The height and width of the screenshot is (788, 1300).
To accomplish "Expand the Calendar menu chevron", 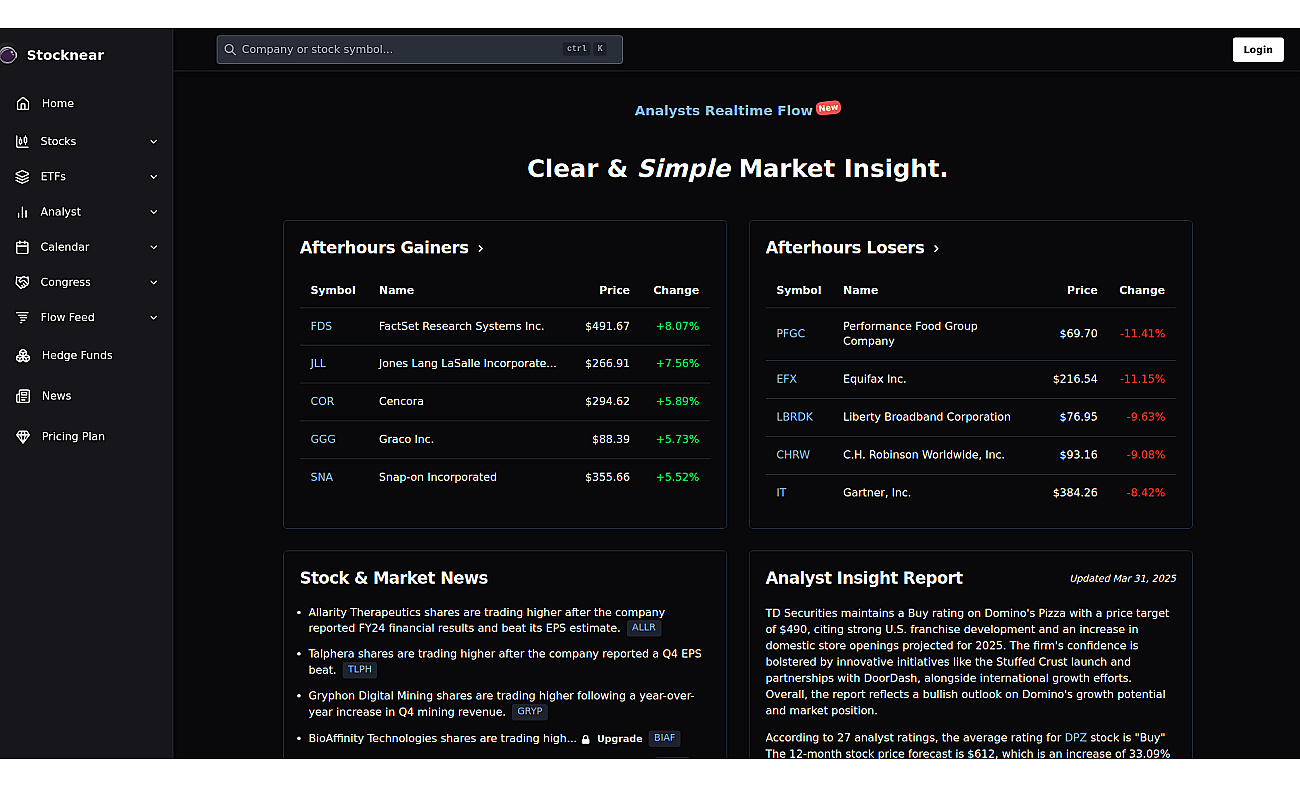I will coord(154,247).
